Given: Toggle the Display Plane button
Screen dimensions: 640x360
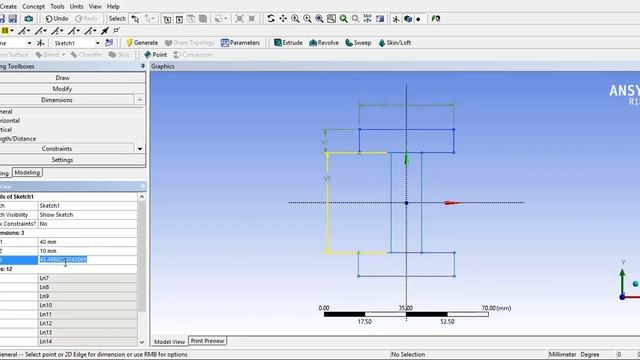Looking at the screenshot, I should (x=396, y=19).
